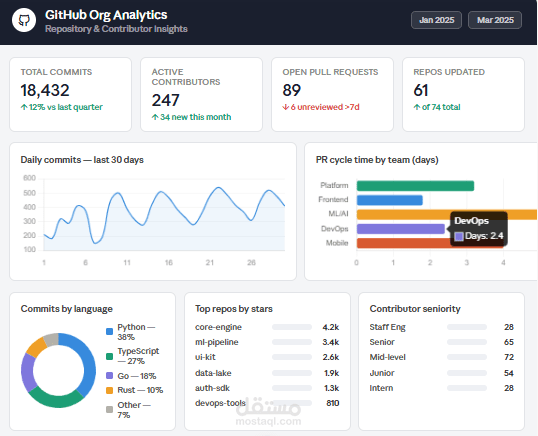Click the ml-pipeline progress bar
This screenshot has width=538, height=436.
pos(292,342)
